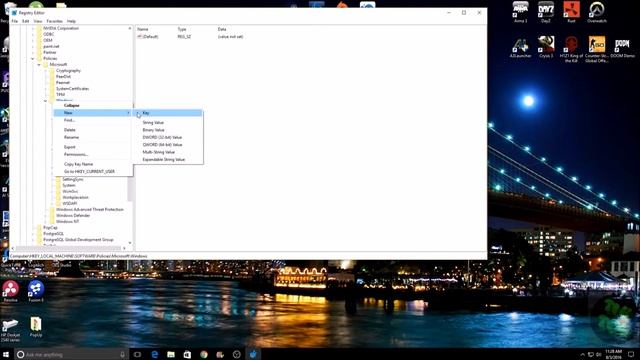Expand the Windows NT key
640x360 pixels.
[x=46, y=222]
